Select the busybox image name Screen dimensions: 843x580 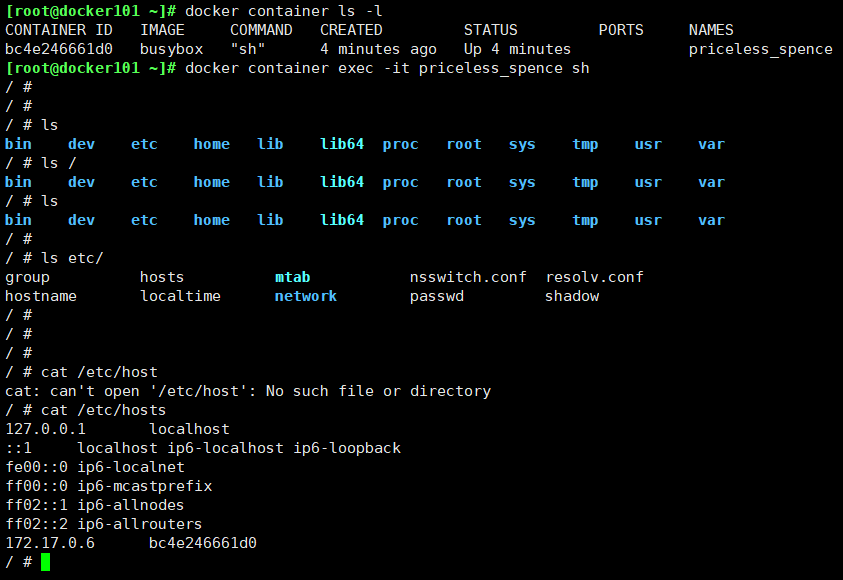coord(172,49)
